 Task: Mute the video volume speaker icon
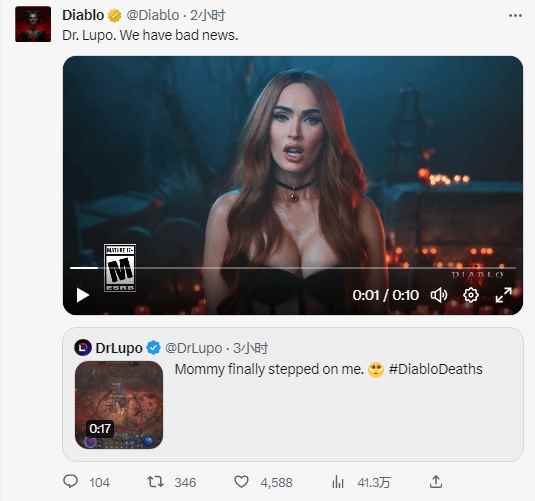click(x=439, y=295)
